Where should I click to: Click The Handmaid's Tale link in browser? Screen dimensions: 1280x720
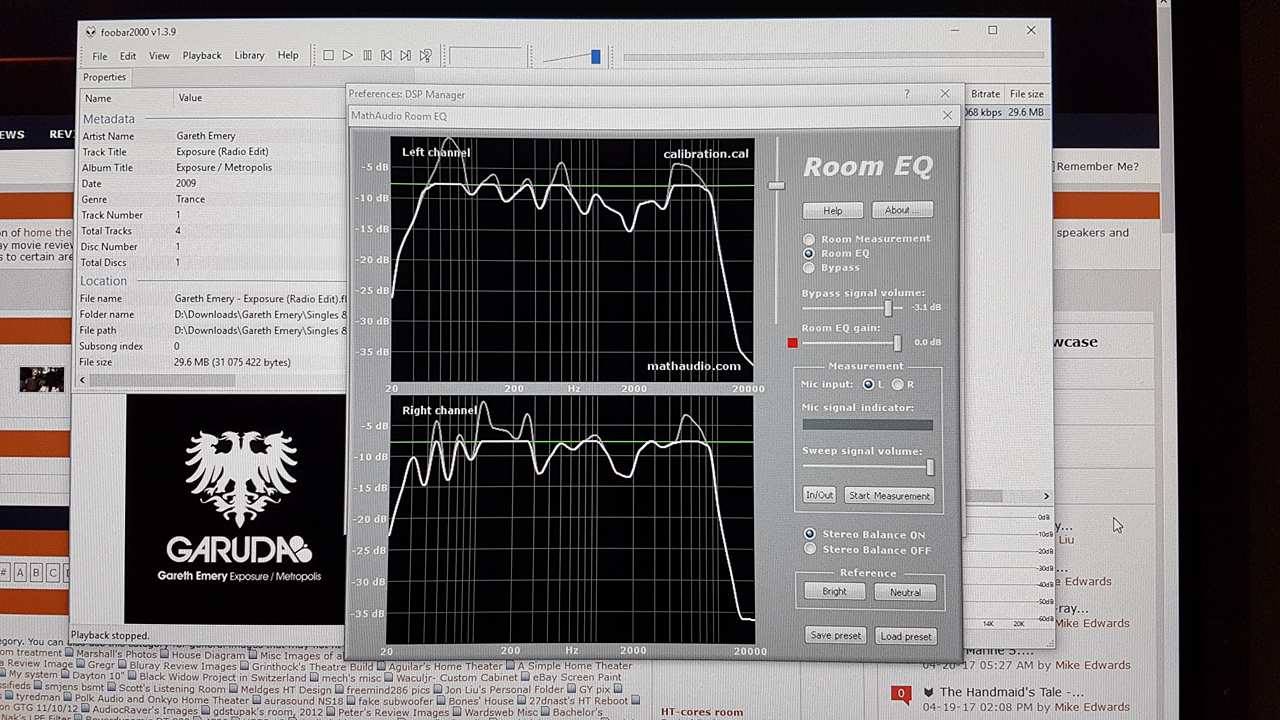pos(1011,692)
